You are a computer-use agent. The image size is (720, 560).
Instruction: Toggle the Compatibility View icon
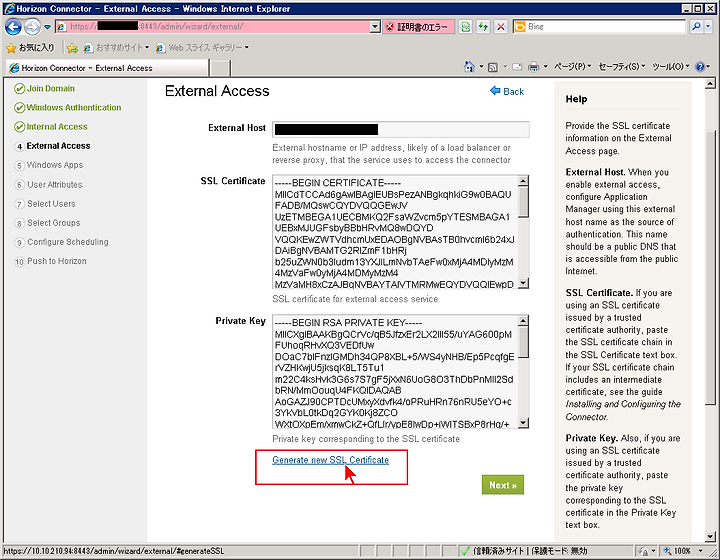[466, 27]
